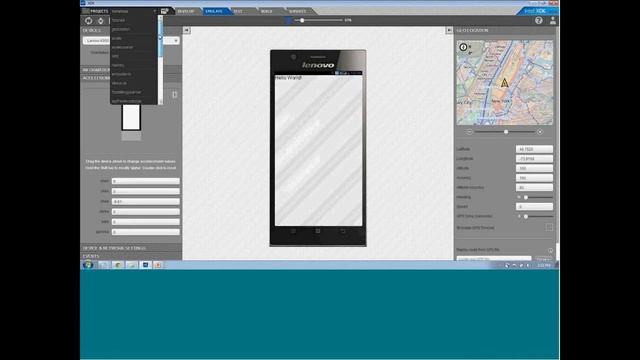Collapse left panels with the arrow icon

tap(187, 30)
